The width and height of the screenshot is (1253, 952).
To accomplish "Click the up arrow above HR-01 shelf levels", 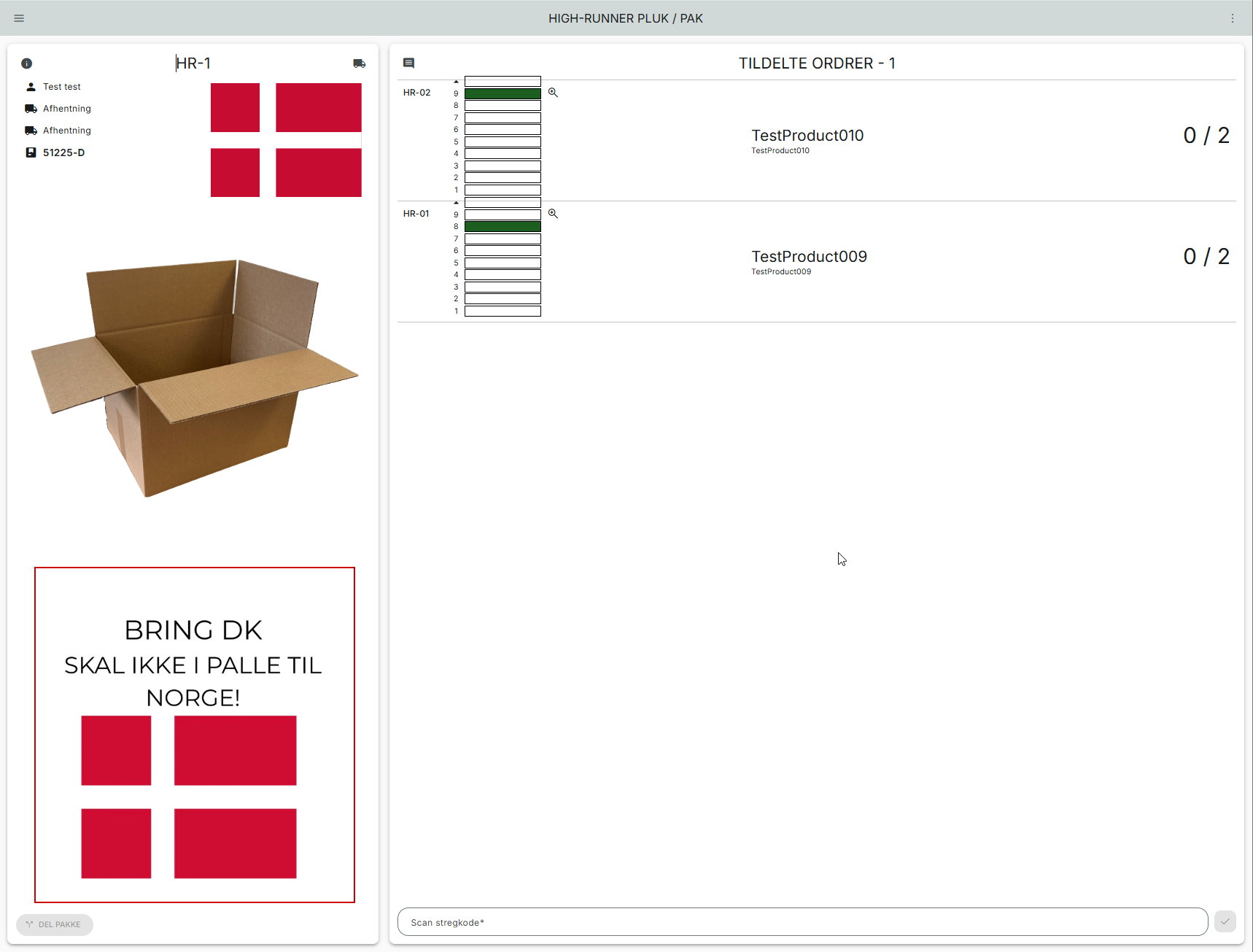I will 457,203.
